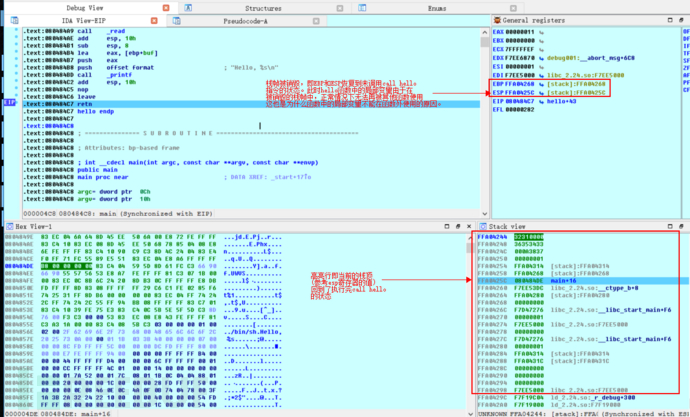This screenshot has width=690, height=417.
Task: Click the offset format operand
Action: click(130, 68)
